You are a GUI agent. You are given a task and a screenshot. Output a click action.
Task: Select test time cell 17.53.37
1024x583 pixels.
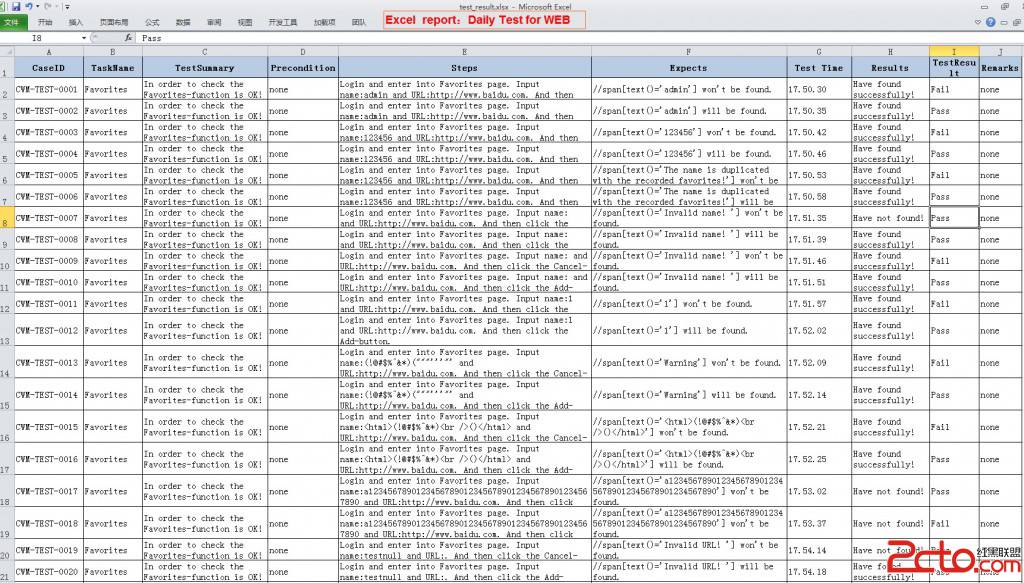(x=818, y=523)
